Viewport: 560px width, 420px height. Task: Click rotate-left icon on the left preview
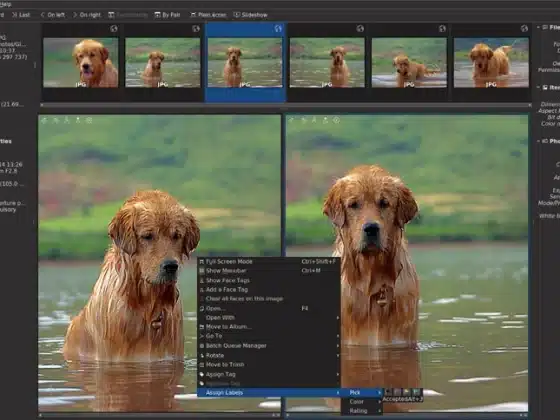coord(45,121)
